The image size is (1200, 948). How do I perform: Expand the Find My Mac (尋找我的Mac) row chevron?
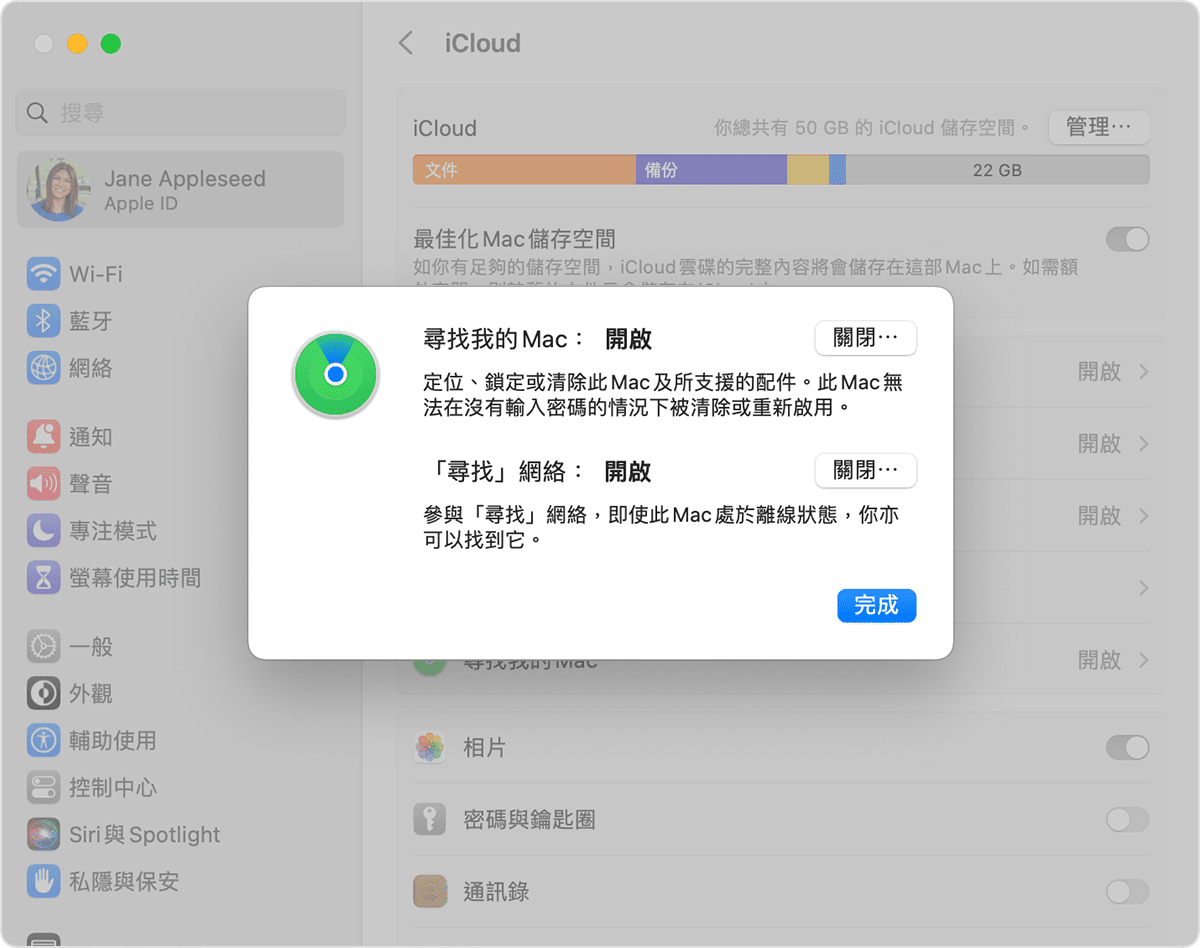point(1144,661)
